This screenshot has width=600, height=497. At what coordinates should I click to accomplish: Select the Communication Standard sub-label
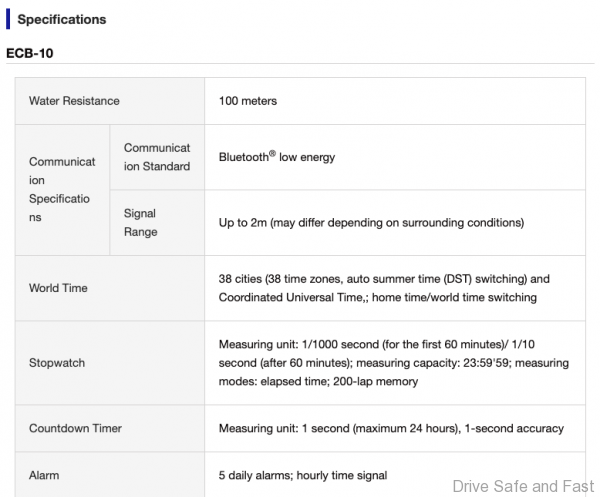coord(156,157)
